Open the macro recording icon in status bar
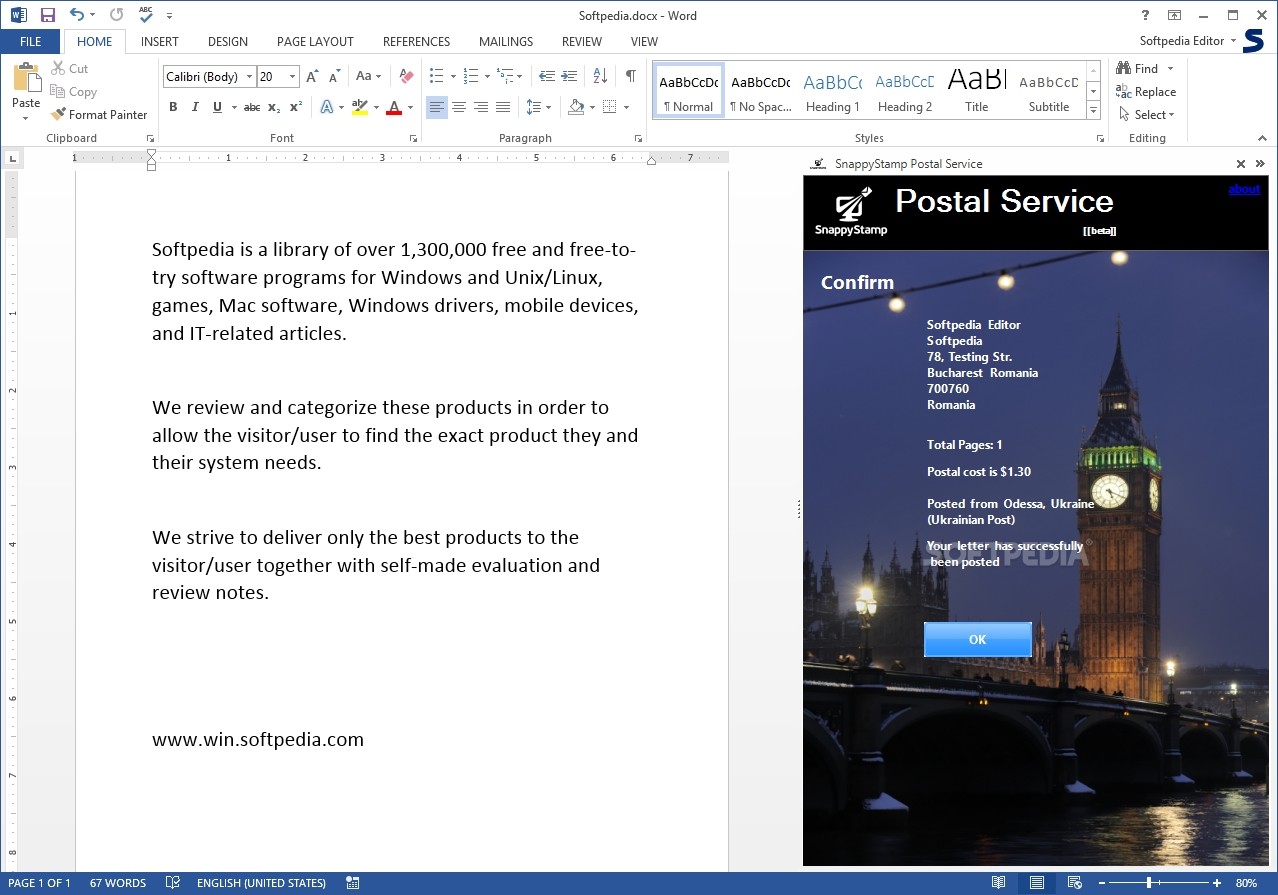Image resolution: width=1278 pixels, height=895 pixels. [352, 883]
